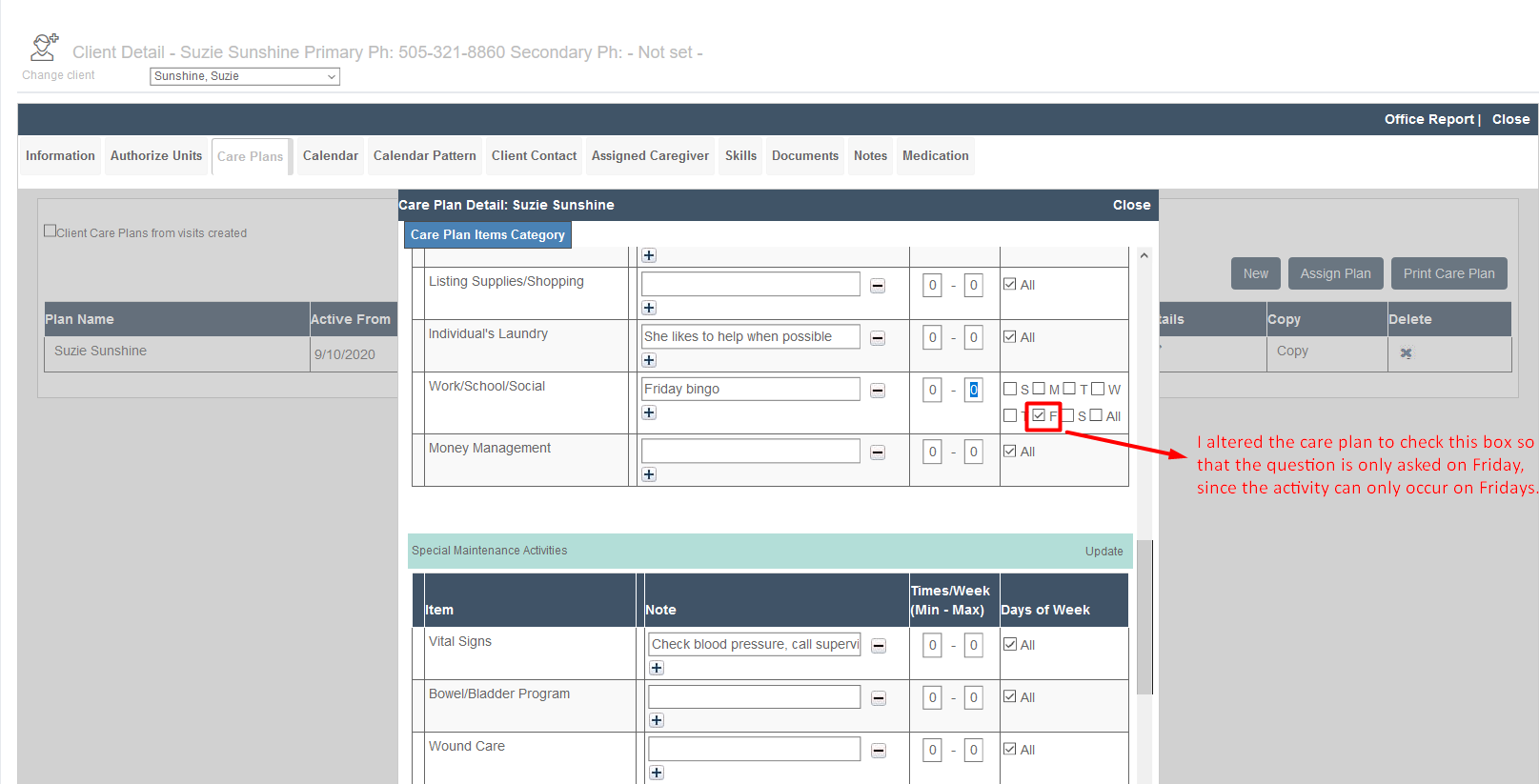
Task: Uncheck All for Listing Supplies/Shopping
Action: 1010,284
